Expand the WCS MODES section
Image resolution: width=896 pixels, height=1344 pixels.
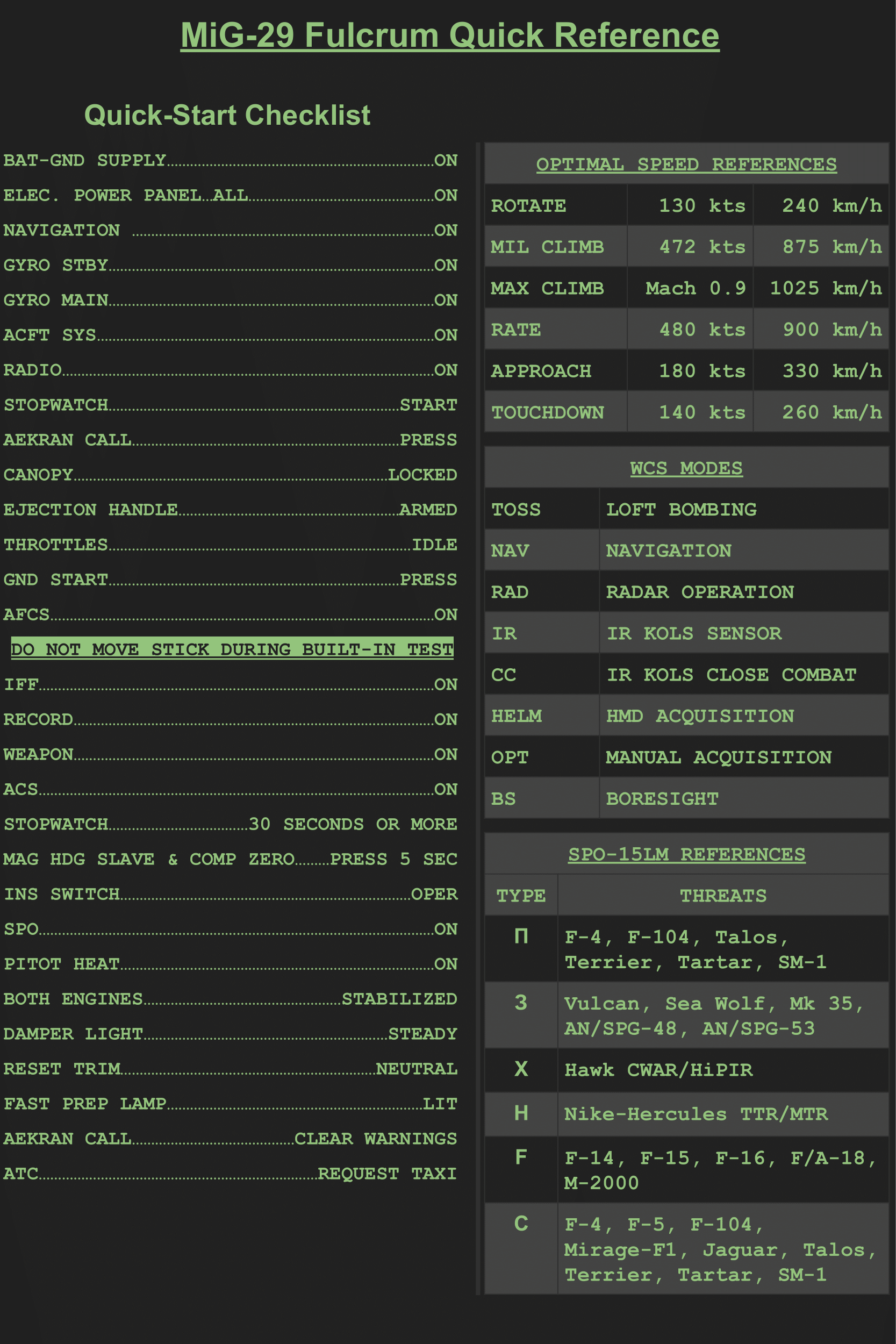(686, 467)
